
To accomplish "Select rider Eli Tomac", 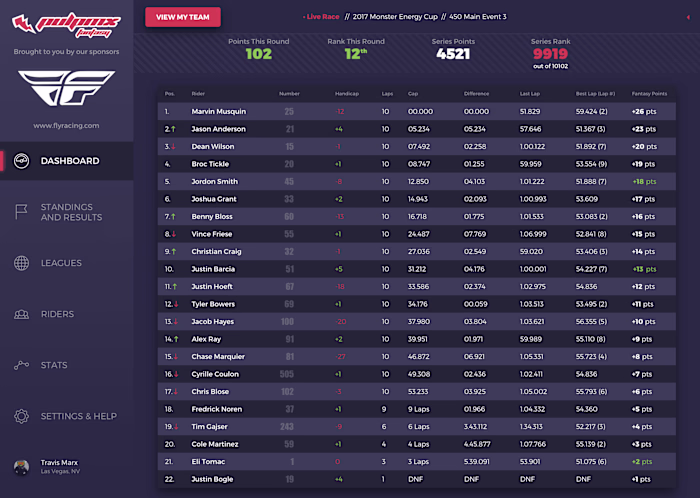I will pyautogui.click(x=208, y=461).
